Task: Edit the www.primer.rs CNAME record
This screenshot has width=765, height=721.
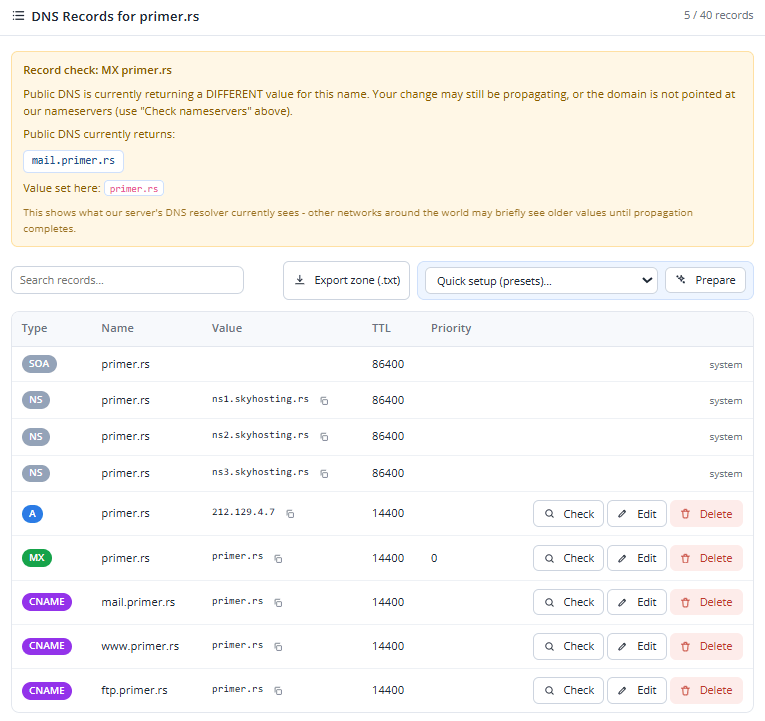Action: coord(637,646)
